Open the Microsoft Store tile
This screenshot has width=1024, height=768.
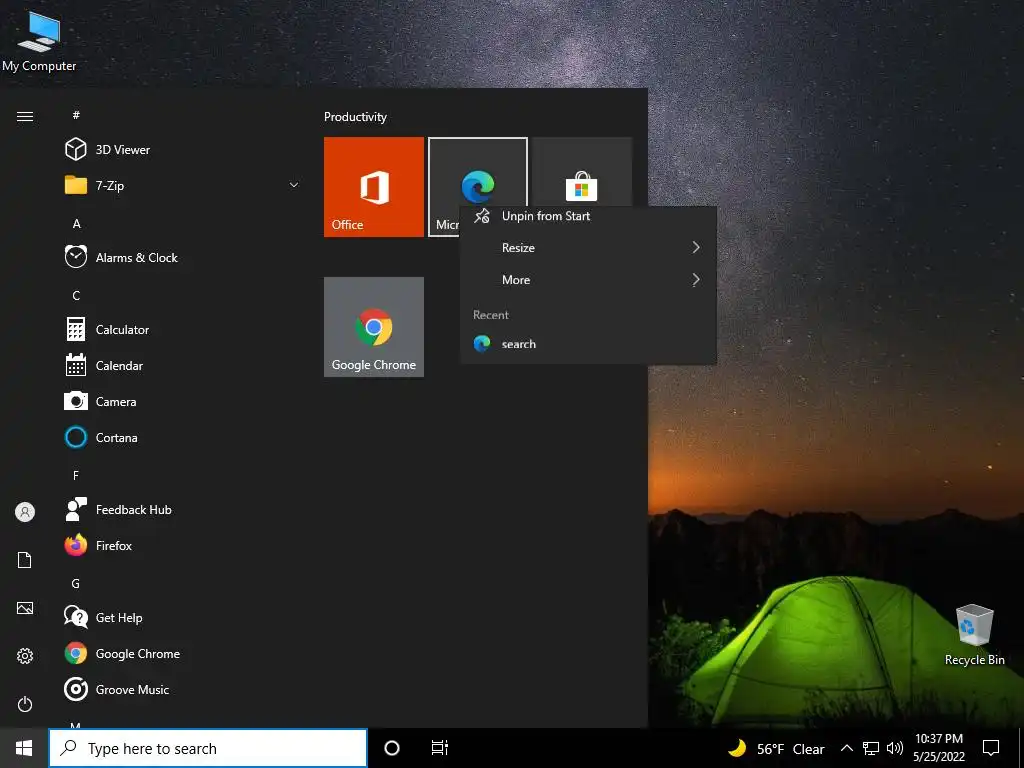click(582, 172)
